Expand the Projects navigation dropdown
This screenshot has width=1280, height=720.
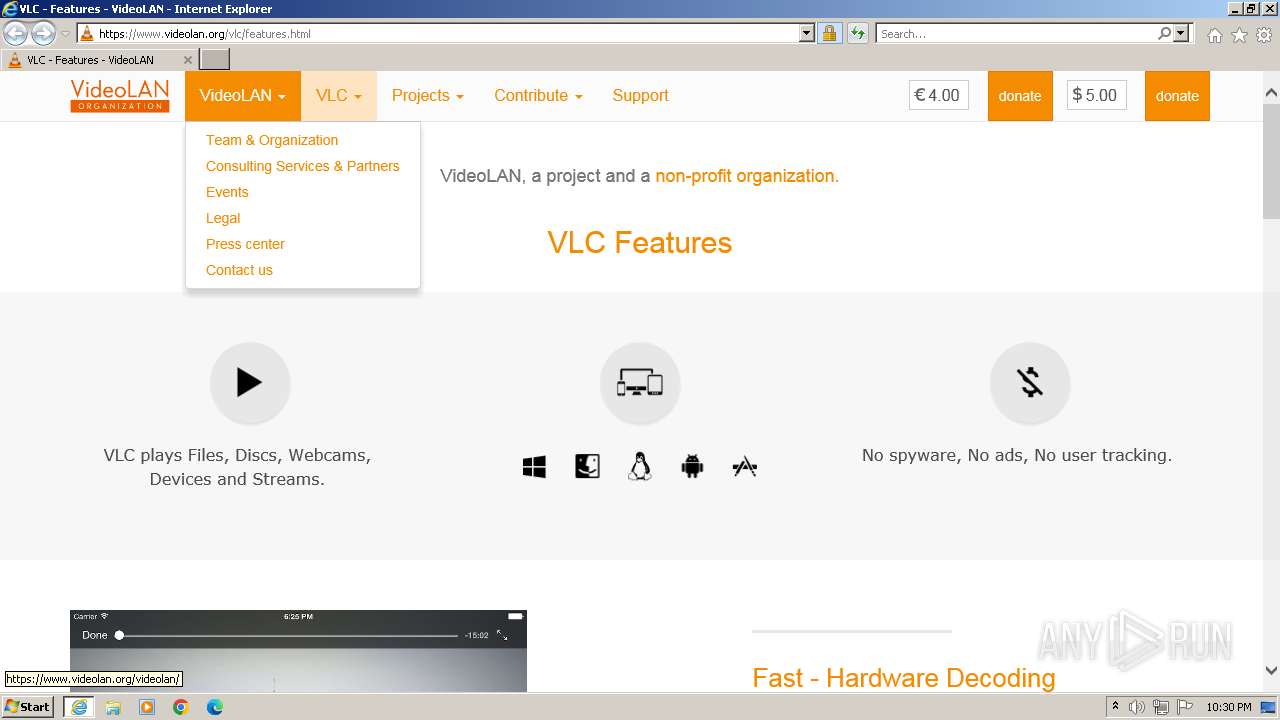428,96
